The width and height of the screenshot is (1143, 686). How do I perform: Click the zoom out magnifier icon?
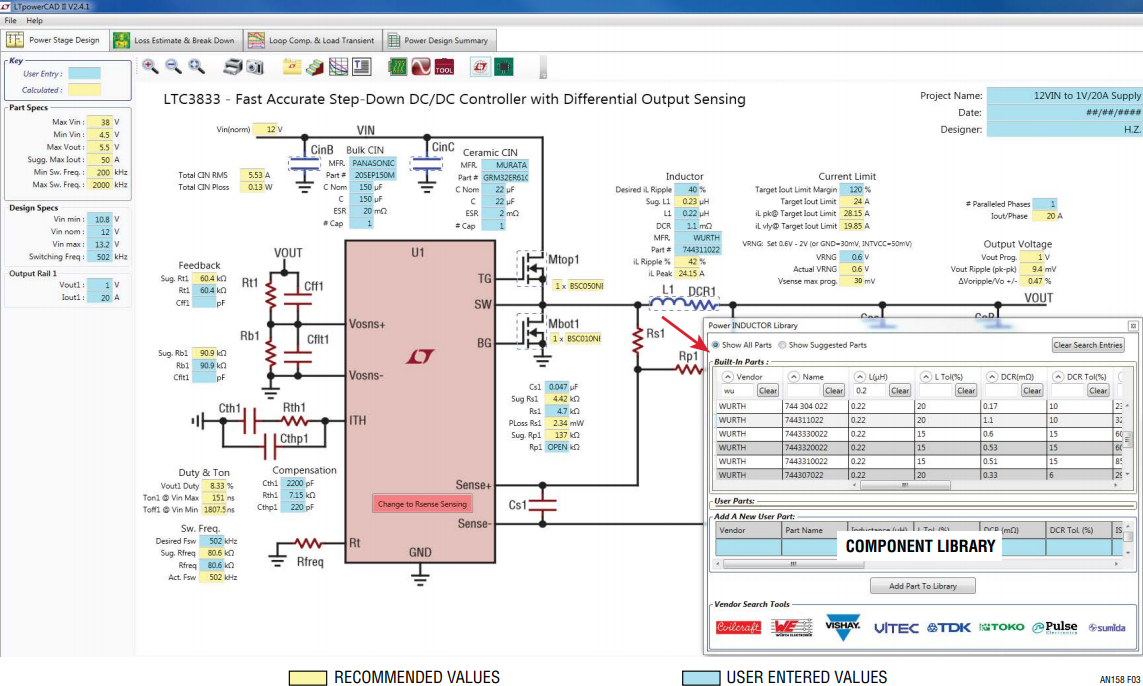pos(173,66)
